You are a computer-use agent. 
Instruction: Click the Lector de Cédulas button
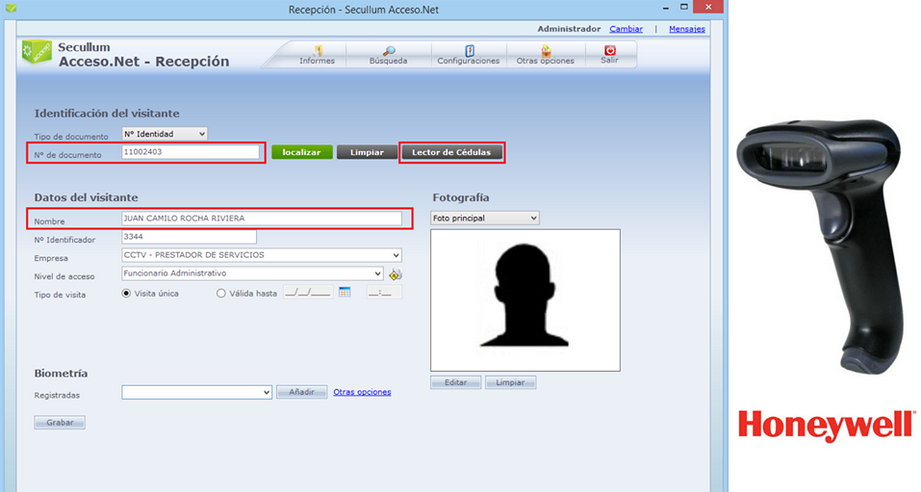[x=452, y=152]
